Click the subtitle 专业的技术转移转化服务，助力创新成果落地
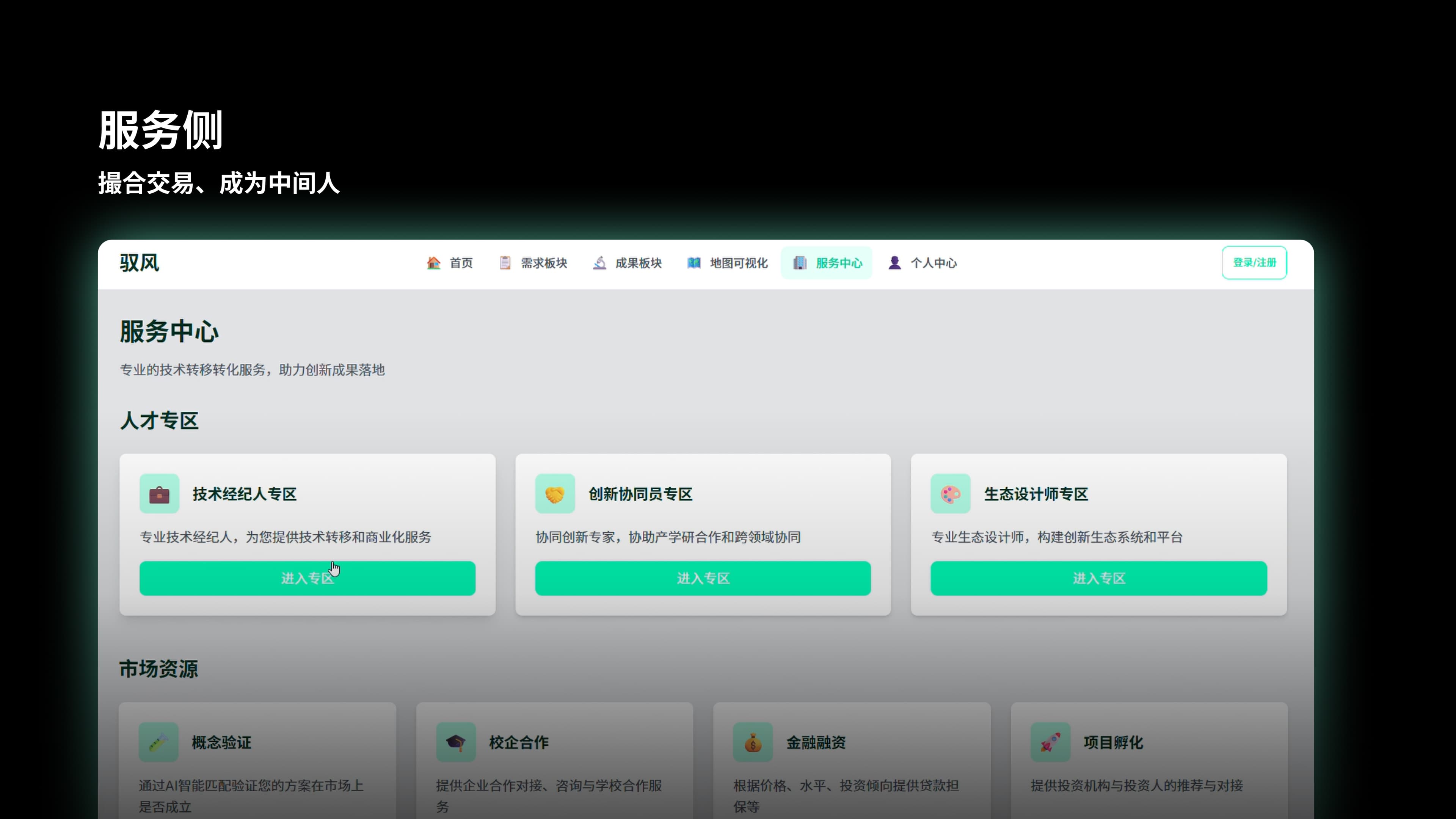 point(252,370)
